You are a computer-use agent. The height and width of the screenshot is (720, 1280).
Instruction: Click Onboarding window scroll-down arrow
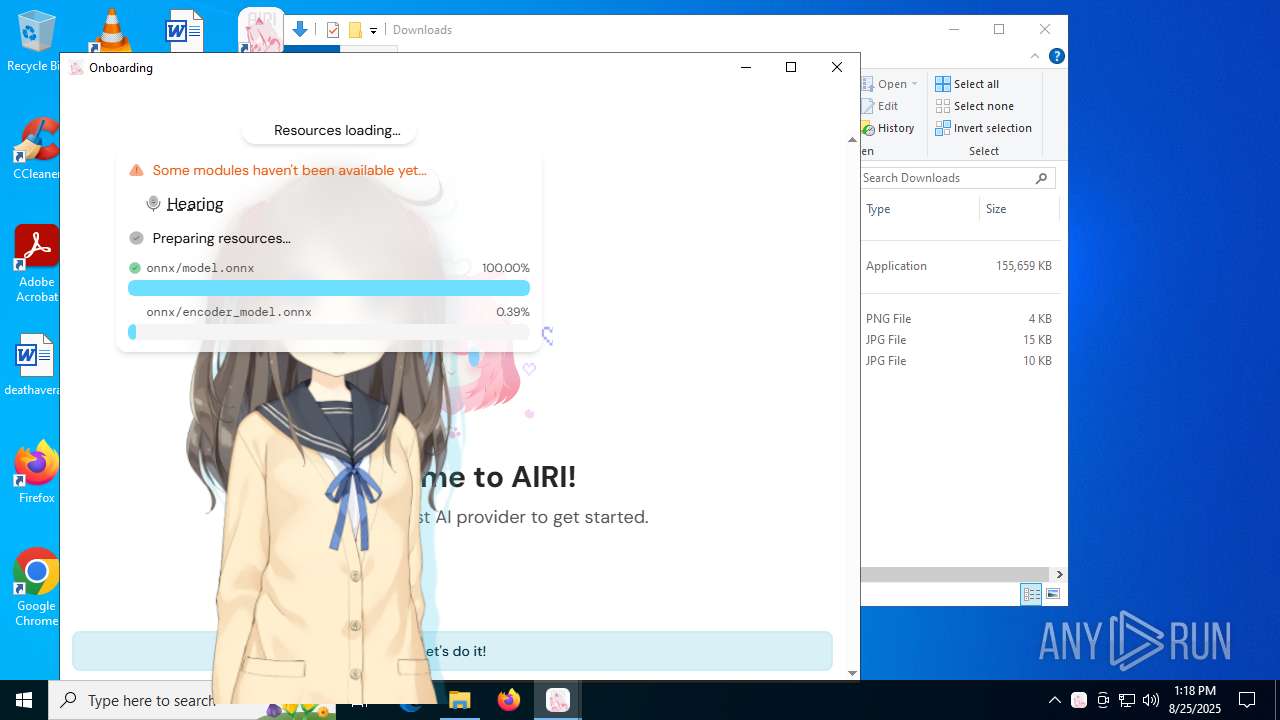852,674
